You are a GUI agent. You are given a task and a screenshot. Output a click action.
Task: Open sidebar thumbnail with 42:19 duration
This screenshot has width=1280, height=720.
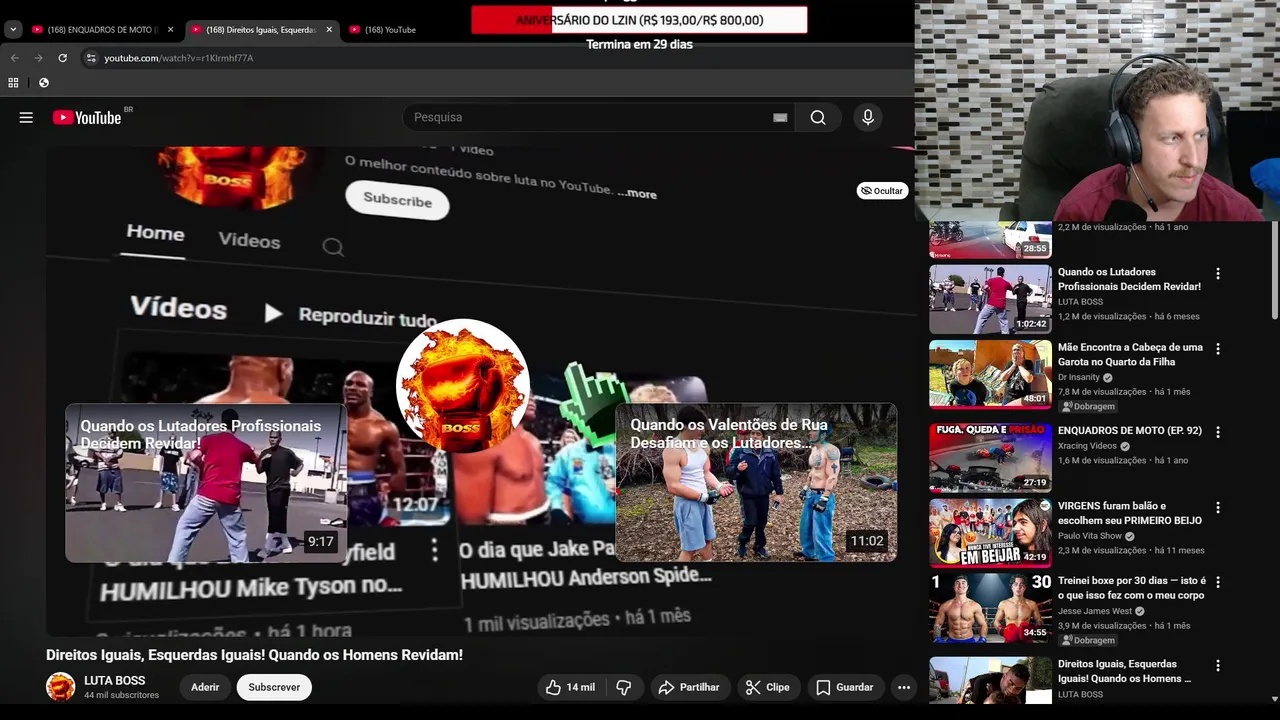[990, 532]
